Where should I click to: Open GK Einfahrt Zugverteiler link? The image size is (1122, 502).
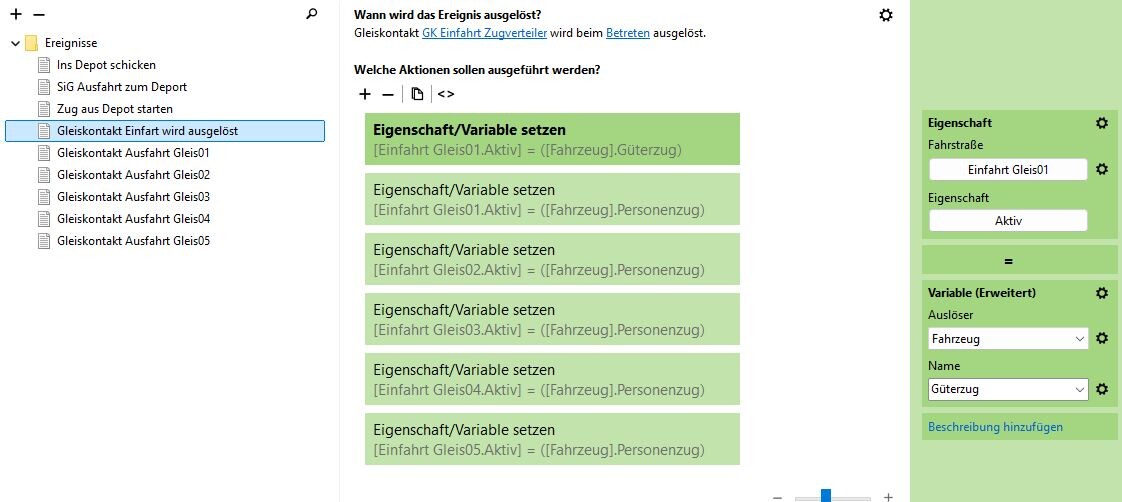tap(485, 33)
